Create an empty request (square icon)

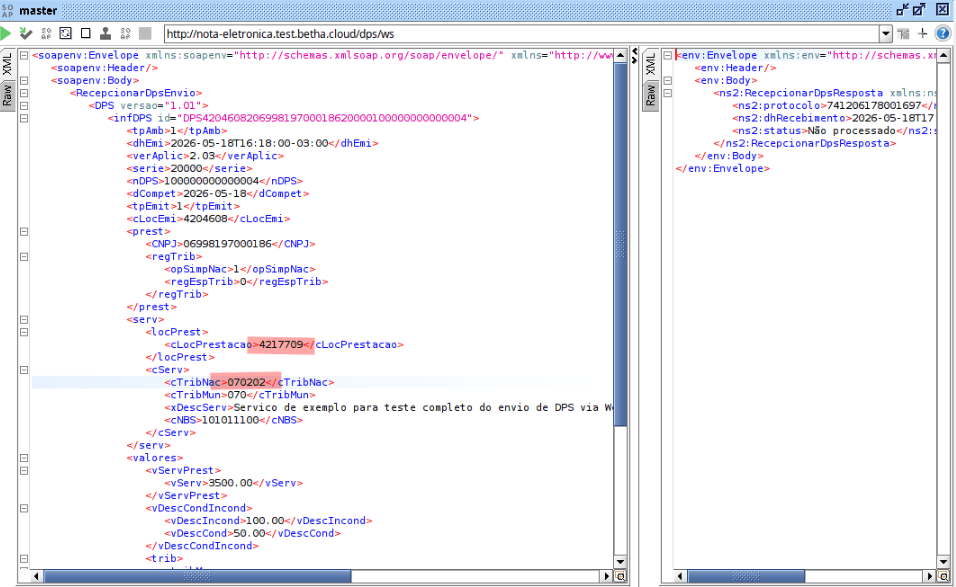(x=85, y=34)
